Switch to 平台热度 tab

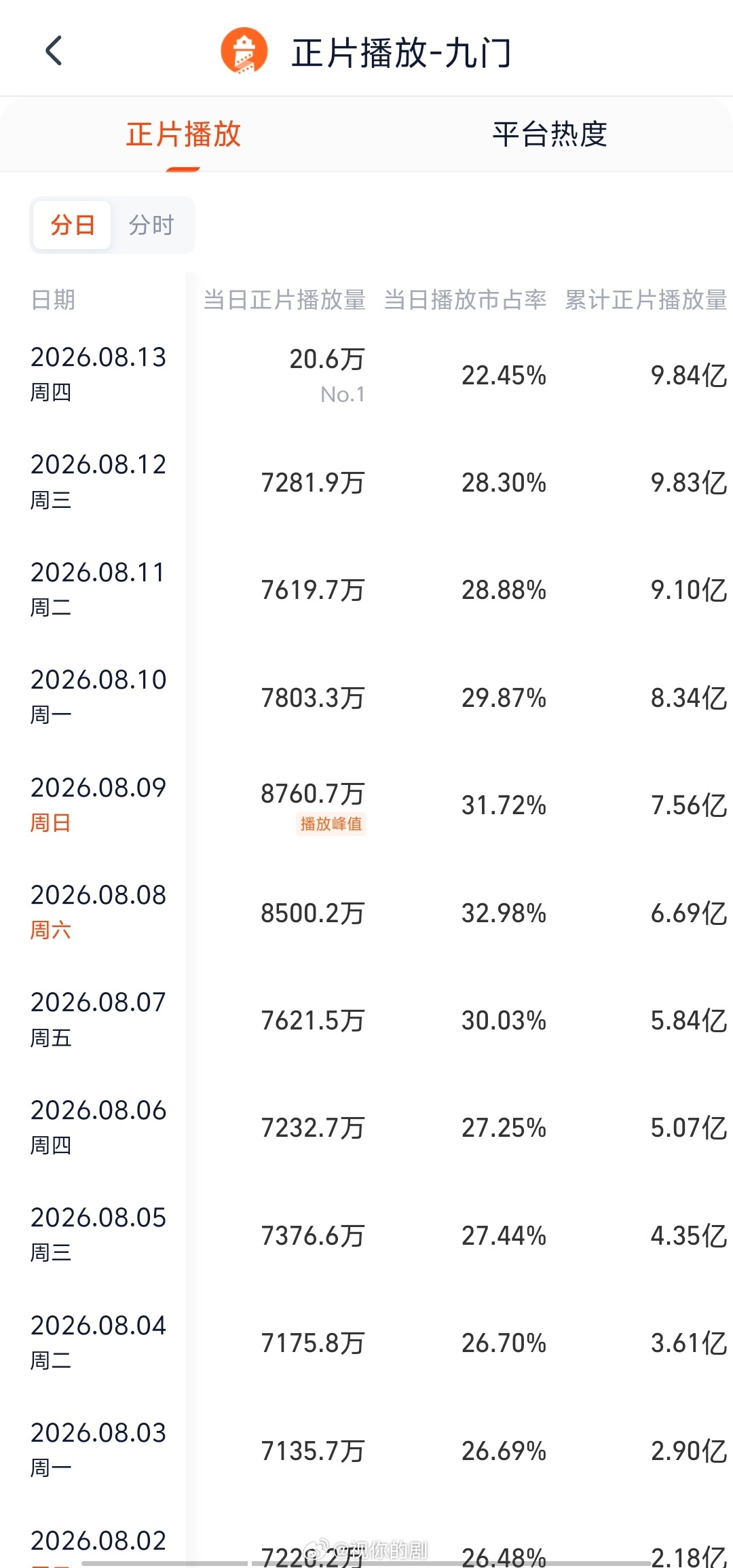(x=550, y=134)
